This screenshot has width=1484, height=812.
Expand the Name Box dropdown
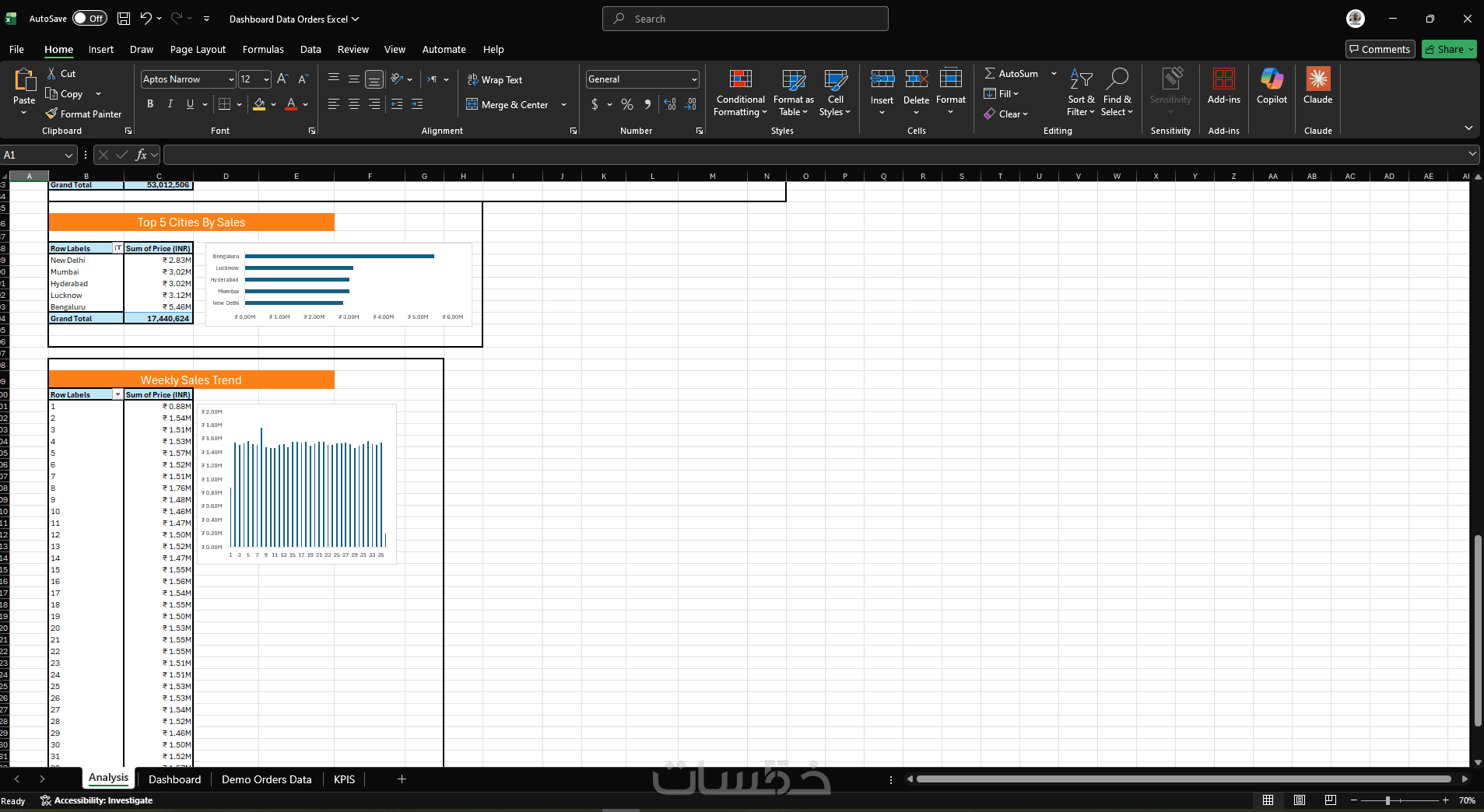[x=68, y=155]
